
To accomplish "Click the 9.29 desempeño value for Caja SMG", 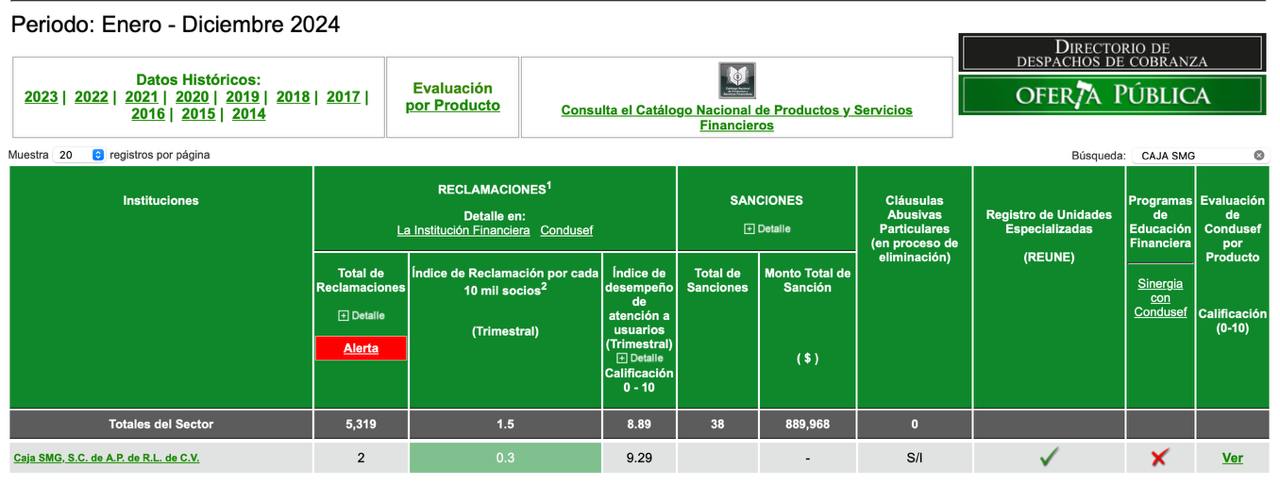I will (639, 458).
